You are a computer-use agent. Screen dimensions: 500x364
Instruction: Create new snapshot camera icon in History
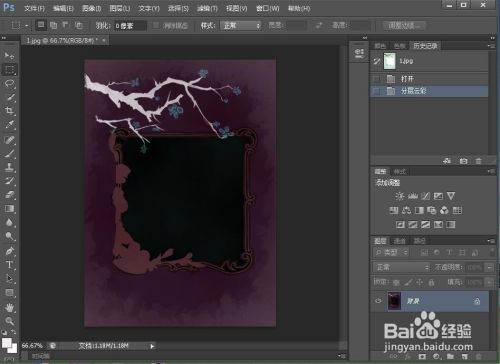[463, 161]
